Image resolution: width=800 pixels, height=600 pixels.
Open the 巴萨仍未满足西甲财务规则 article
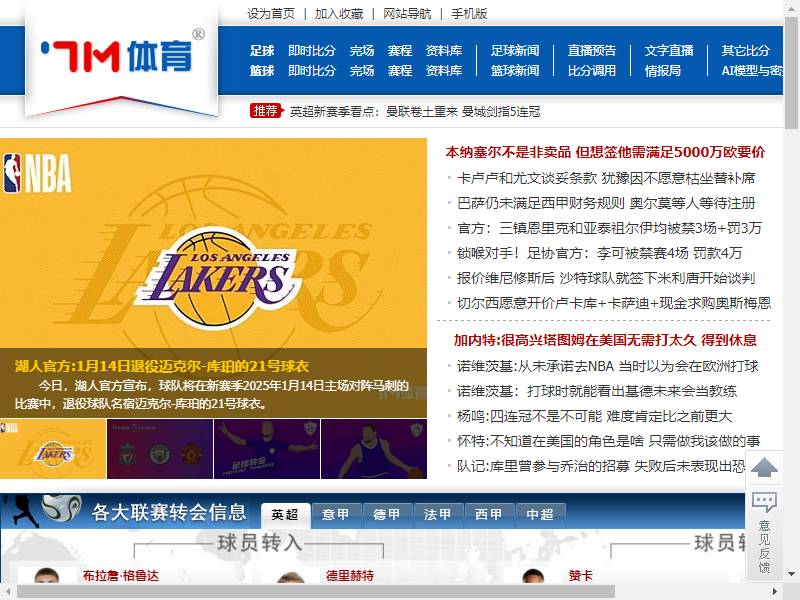(x=606, y=203)
